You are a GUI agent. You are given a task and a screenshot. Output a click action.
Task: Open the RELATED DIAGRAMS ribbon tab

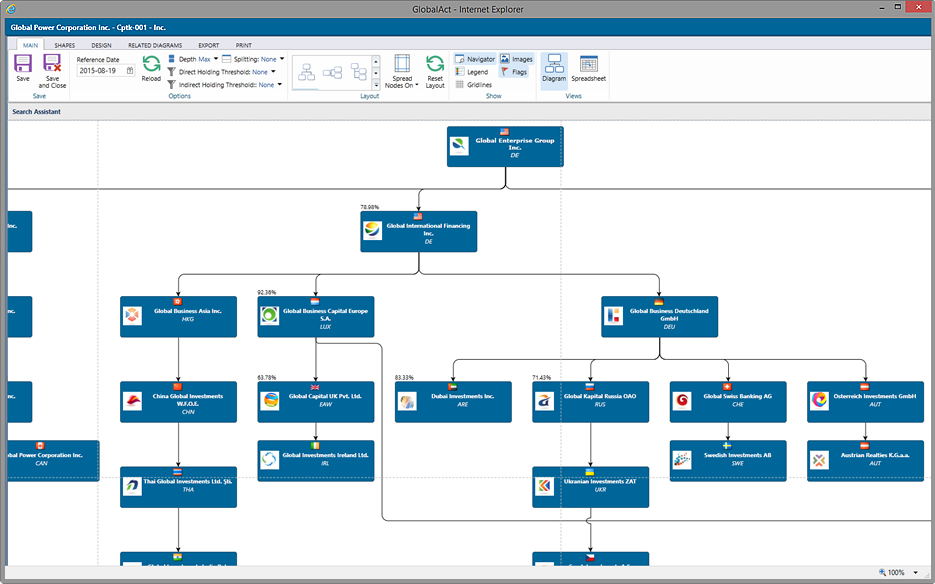(x=155, y=45)
